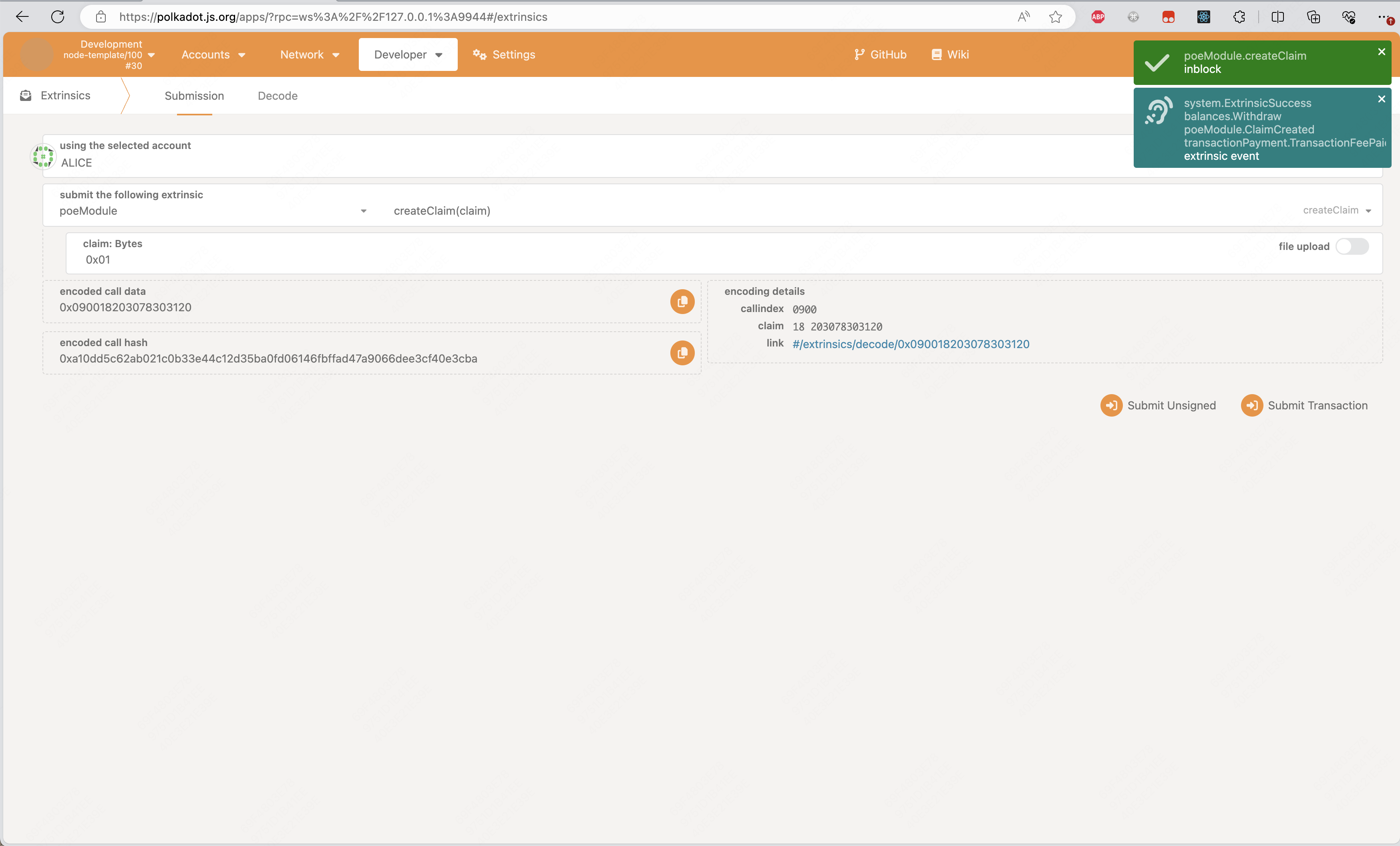The image size is (1400, 846).
Task: Open the Network menu
Action: pyautogui.click(x=309, y=54)
